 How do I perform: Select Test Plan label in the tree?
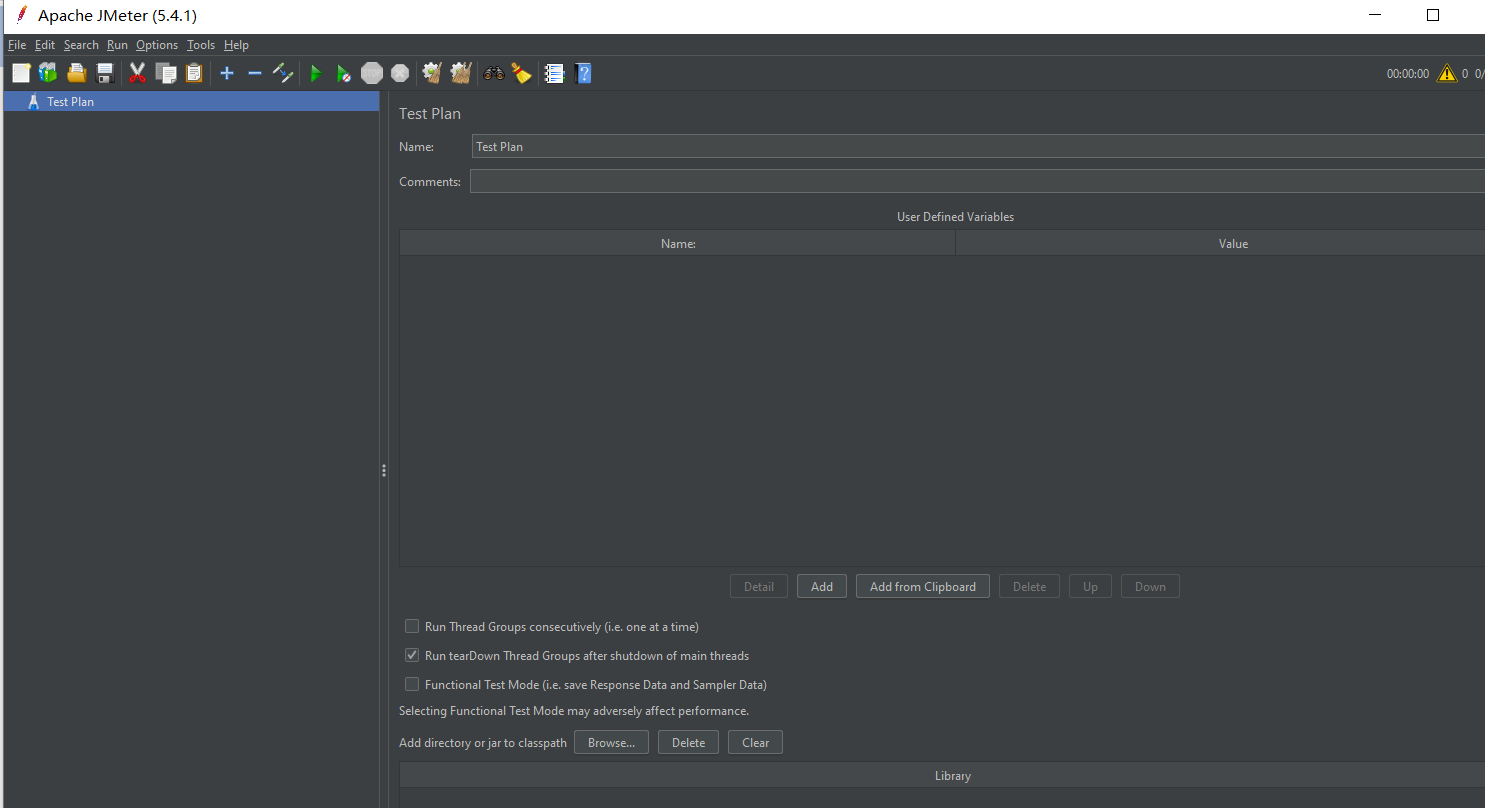coord(71,101)
